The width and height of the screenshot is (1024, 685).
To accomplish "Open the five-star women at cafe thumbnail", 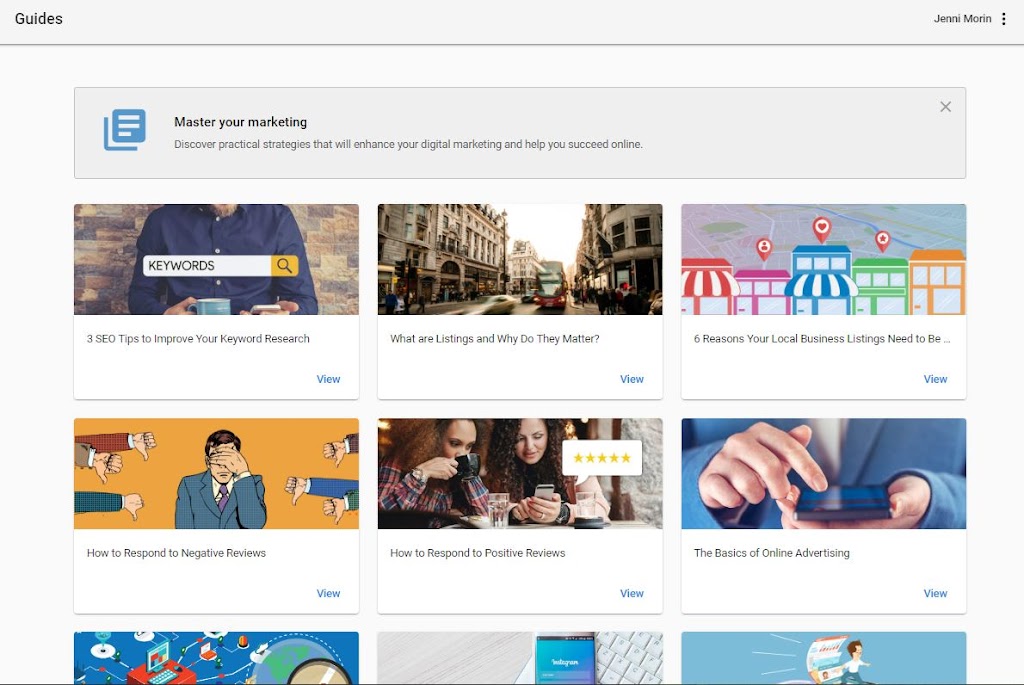I will pyautogui.click(x=520, y=473).
